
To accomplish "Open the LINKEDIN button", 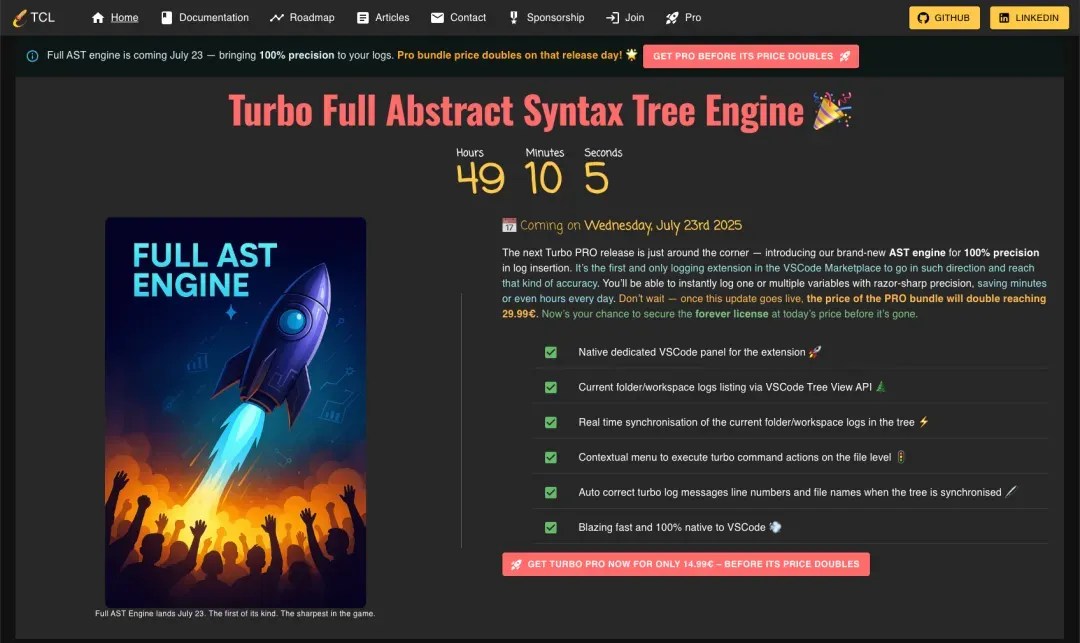I will click(1029, 18).
